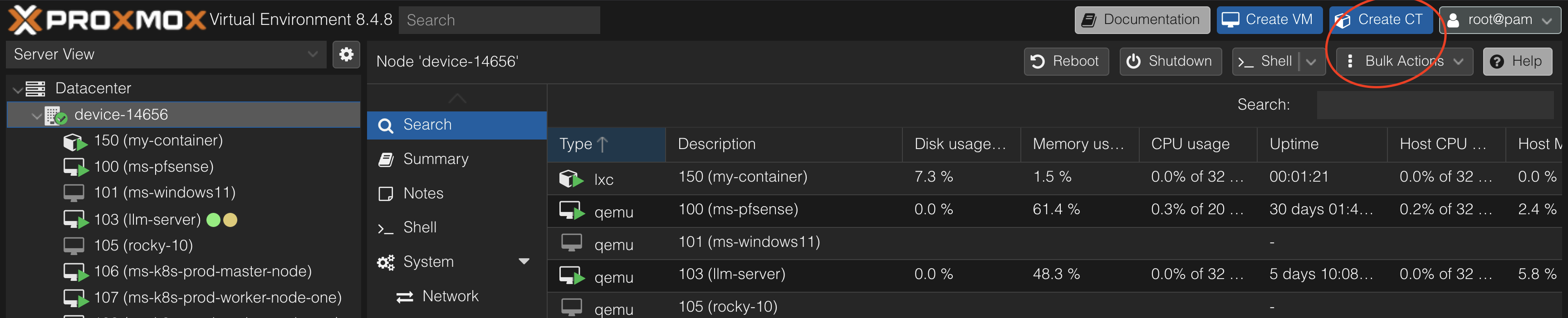Click the ms-pfsense running VM icon in tree

point(75,167)
